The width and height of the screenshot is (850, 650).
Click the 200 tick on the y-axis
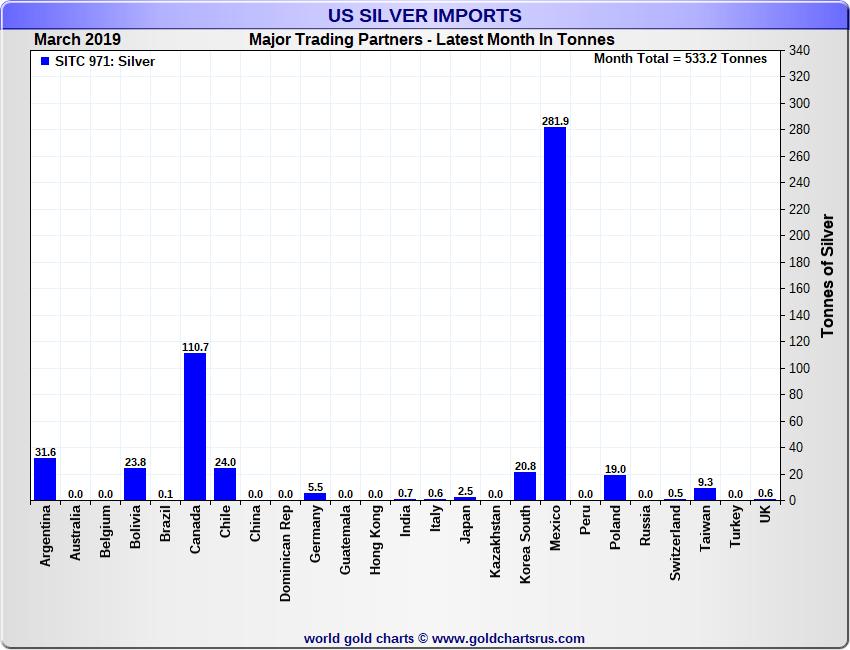[799, 236]
